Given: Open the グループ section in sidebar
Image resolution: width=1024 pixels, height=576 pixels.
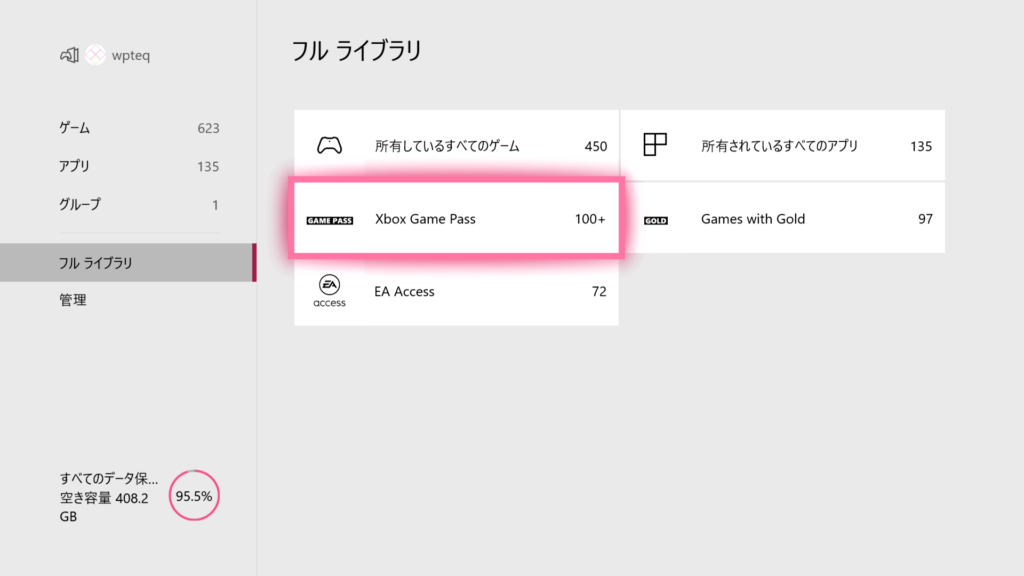Looking at the screenshot, I should pyautogui.click(x=139, y=204).
